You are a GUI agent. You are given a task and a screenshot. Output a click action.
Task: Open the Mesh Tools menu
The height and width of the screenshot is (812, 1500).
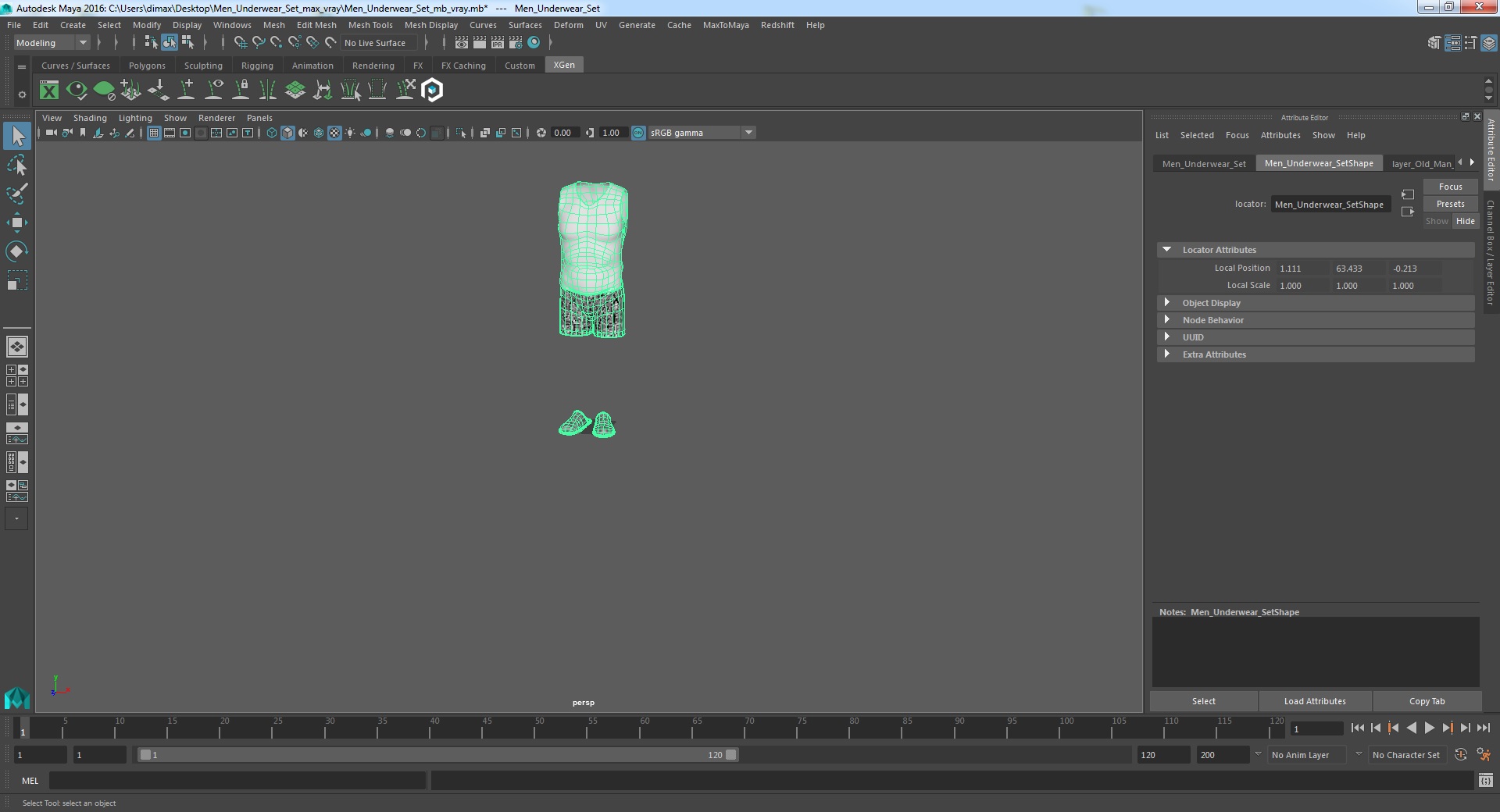(x=370, y=25)
